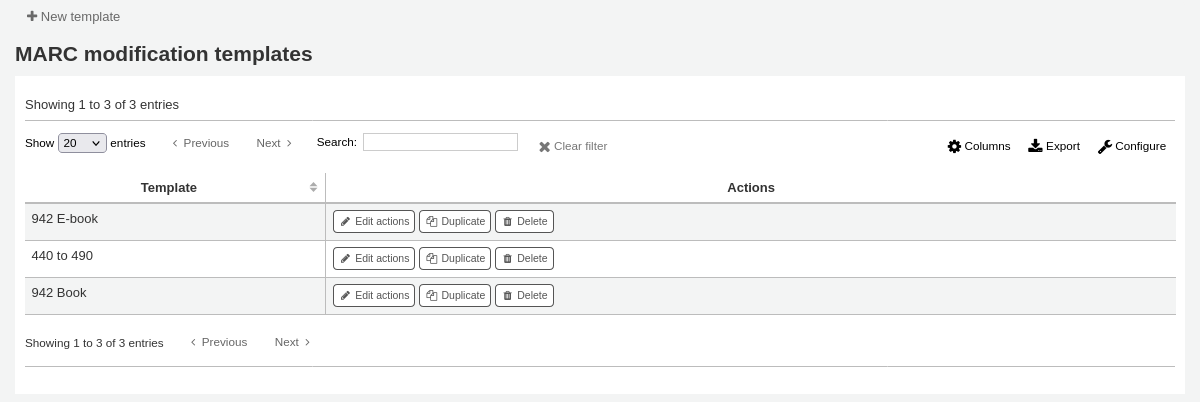Click the New template plus icon
The width and height of the screenshot is (1200, 402).
(x=32, y=17)
